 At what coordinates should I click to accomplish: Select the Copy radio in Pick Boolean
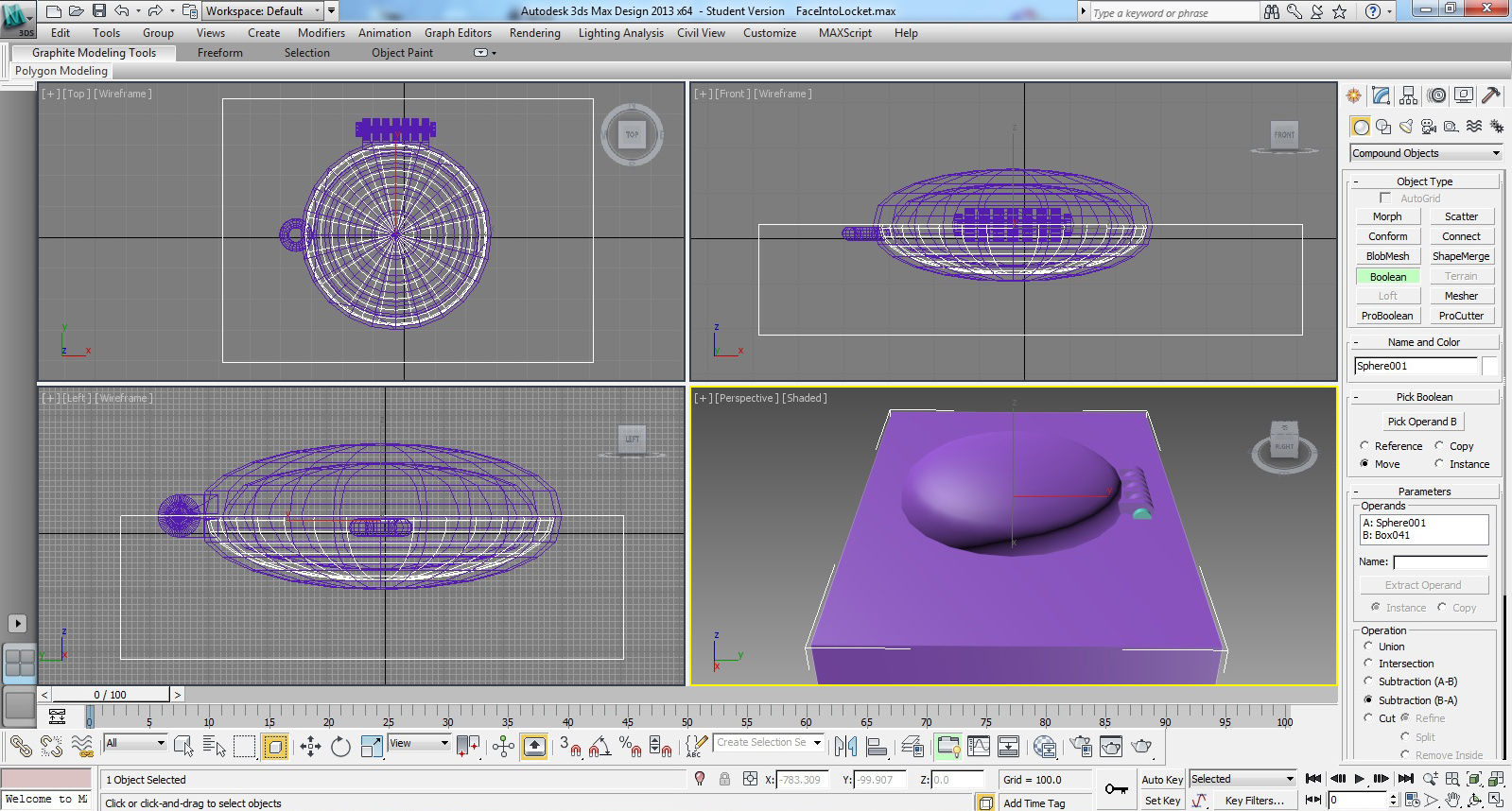pos(1439,445)
